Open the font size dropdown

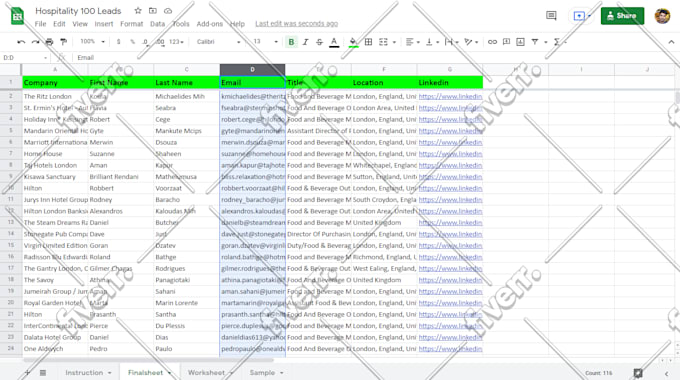tap(265, 42)
